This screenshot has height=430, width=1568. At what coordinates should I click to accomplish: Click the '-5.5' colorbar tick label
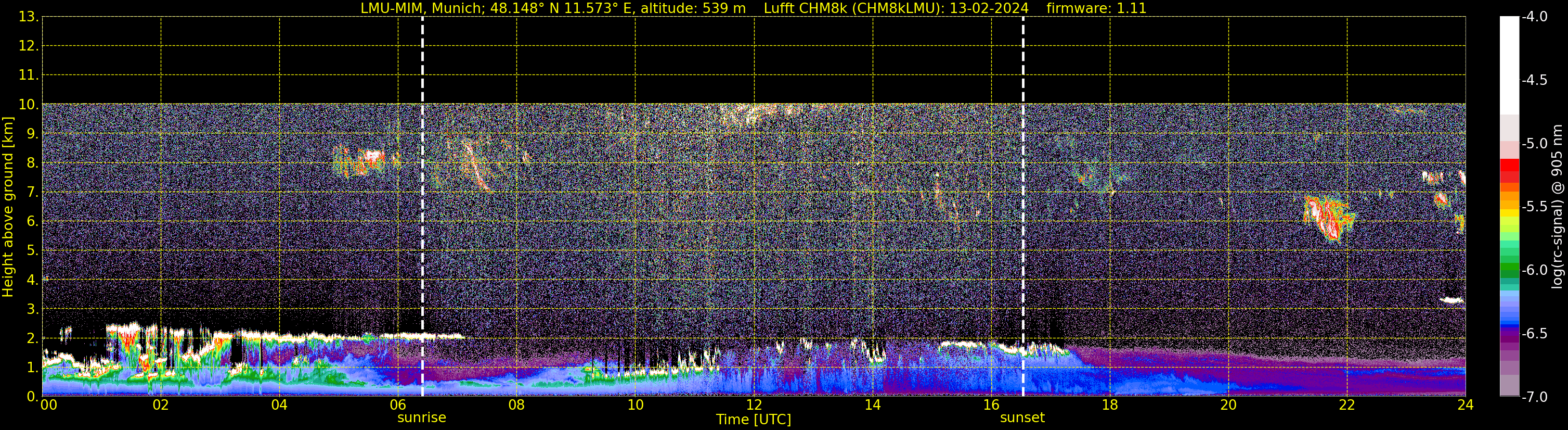click(x=1534, y=207)
